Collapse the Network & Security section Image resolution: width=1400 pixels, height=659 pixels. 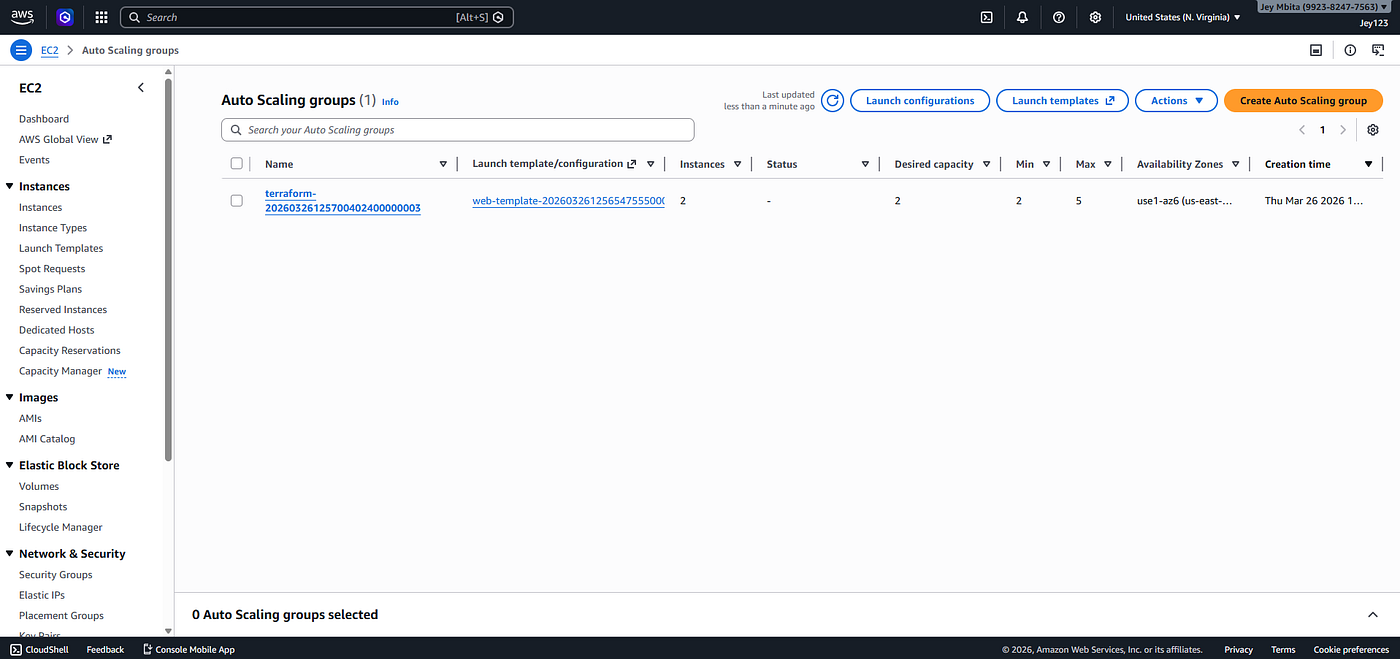tap(9, 553)
